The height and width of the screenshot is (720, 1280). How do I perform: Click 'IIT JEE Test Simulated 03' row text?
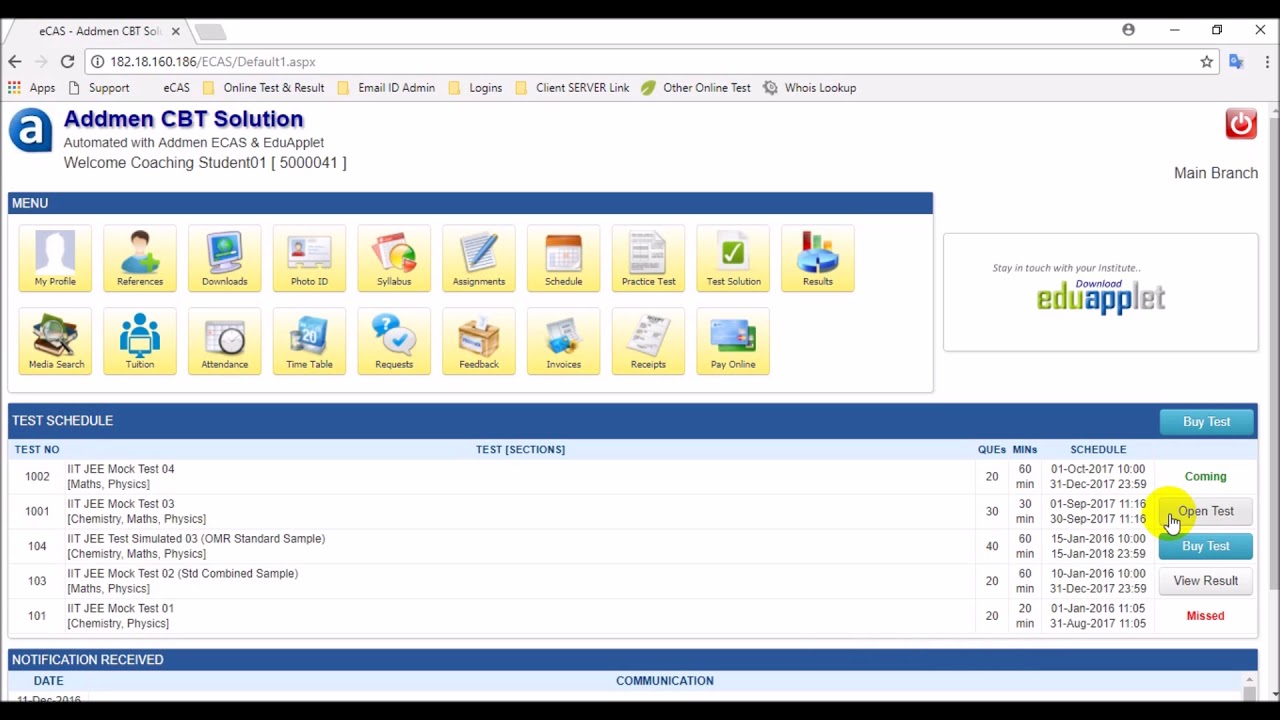tap(196, 539)
